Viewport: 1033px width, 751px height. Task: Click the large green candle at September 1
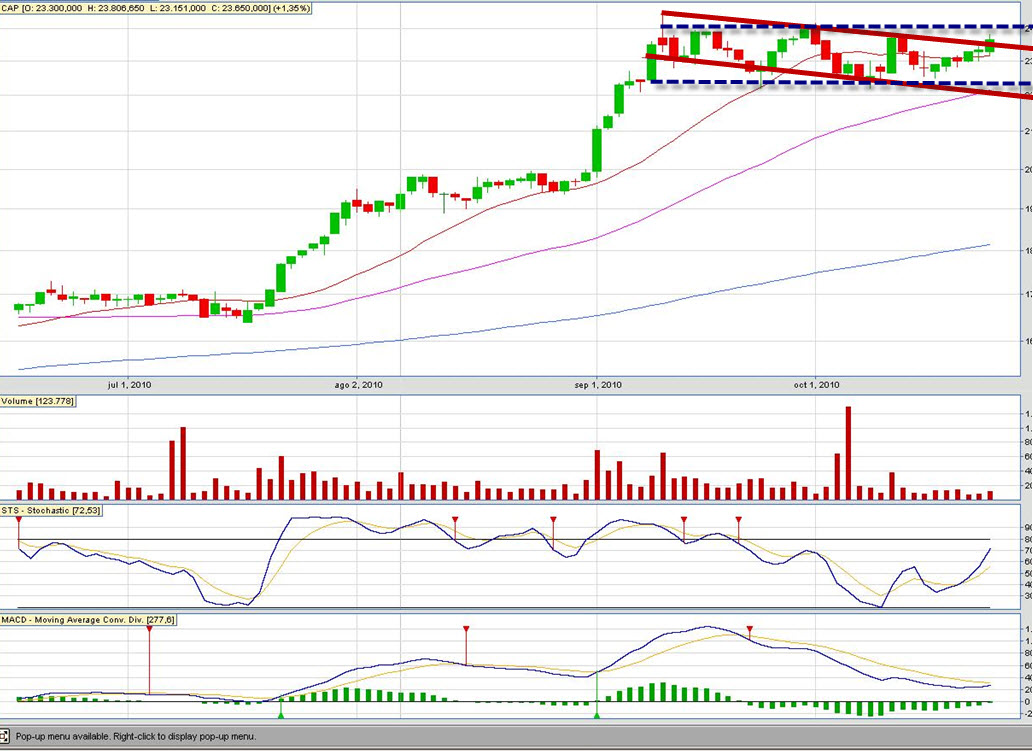[x=597, y=150]
